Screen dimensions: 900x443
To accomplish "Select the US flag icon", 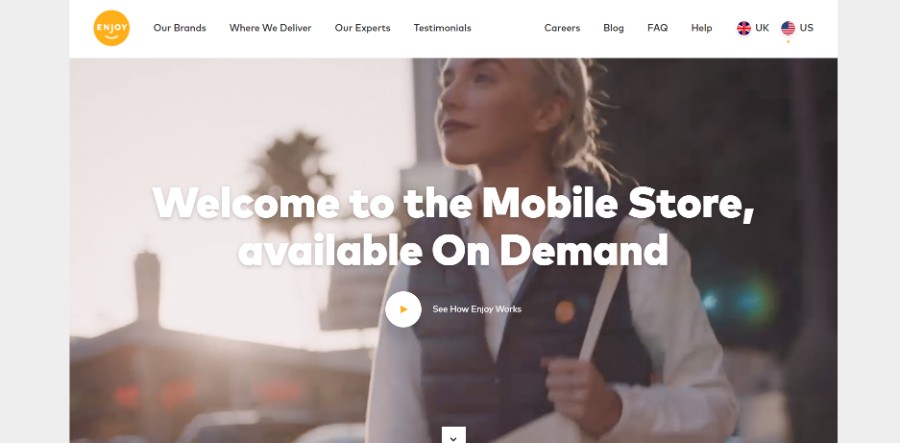I will click(x=788, y=28).
